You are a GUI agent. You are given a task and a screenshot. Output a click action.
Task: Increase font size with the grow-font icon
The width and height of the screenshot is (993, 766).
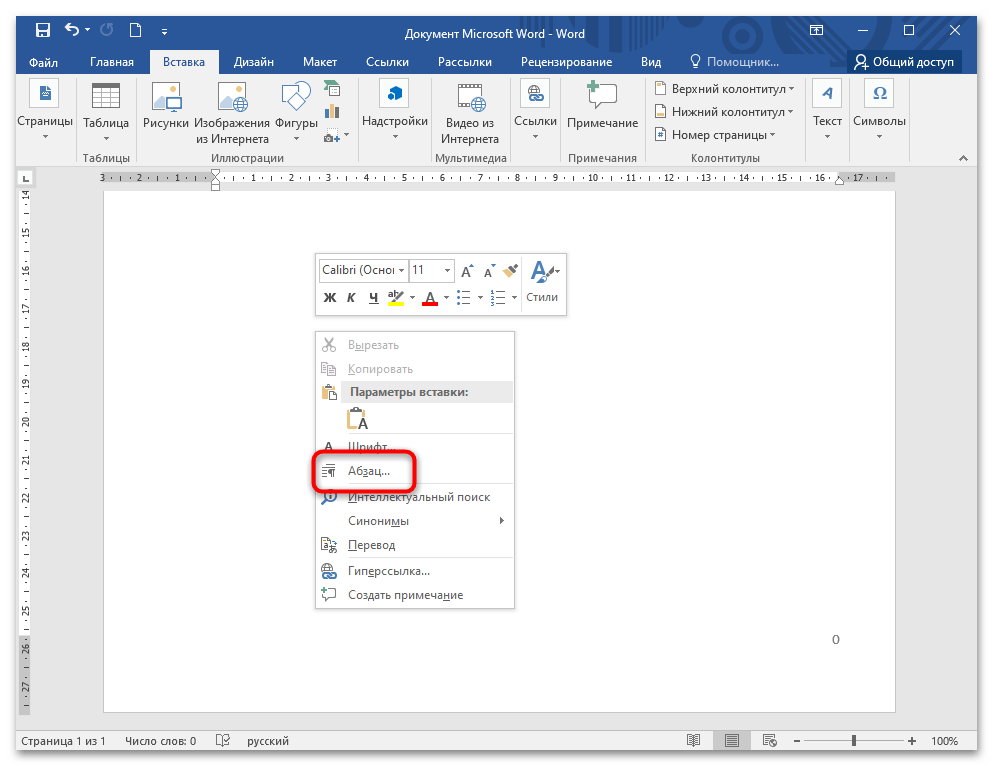click(467, 271)
